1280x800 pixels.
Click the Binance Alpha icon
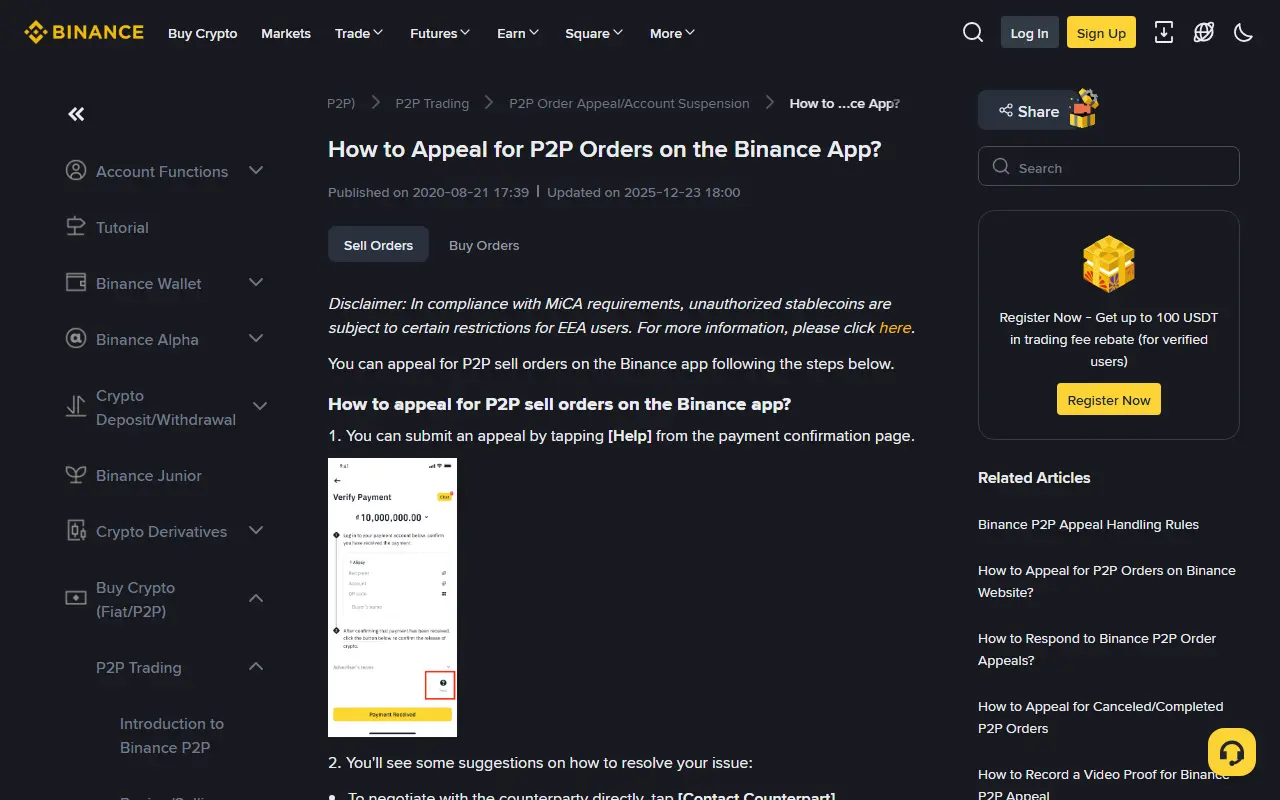coord(76,339)
